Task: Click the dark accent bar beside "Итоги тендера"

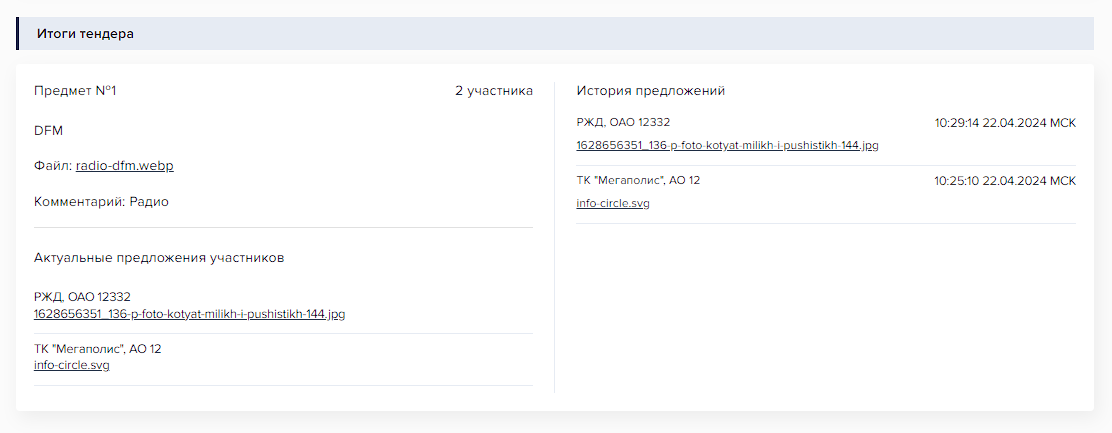Action: tap(18, 34)
